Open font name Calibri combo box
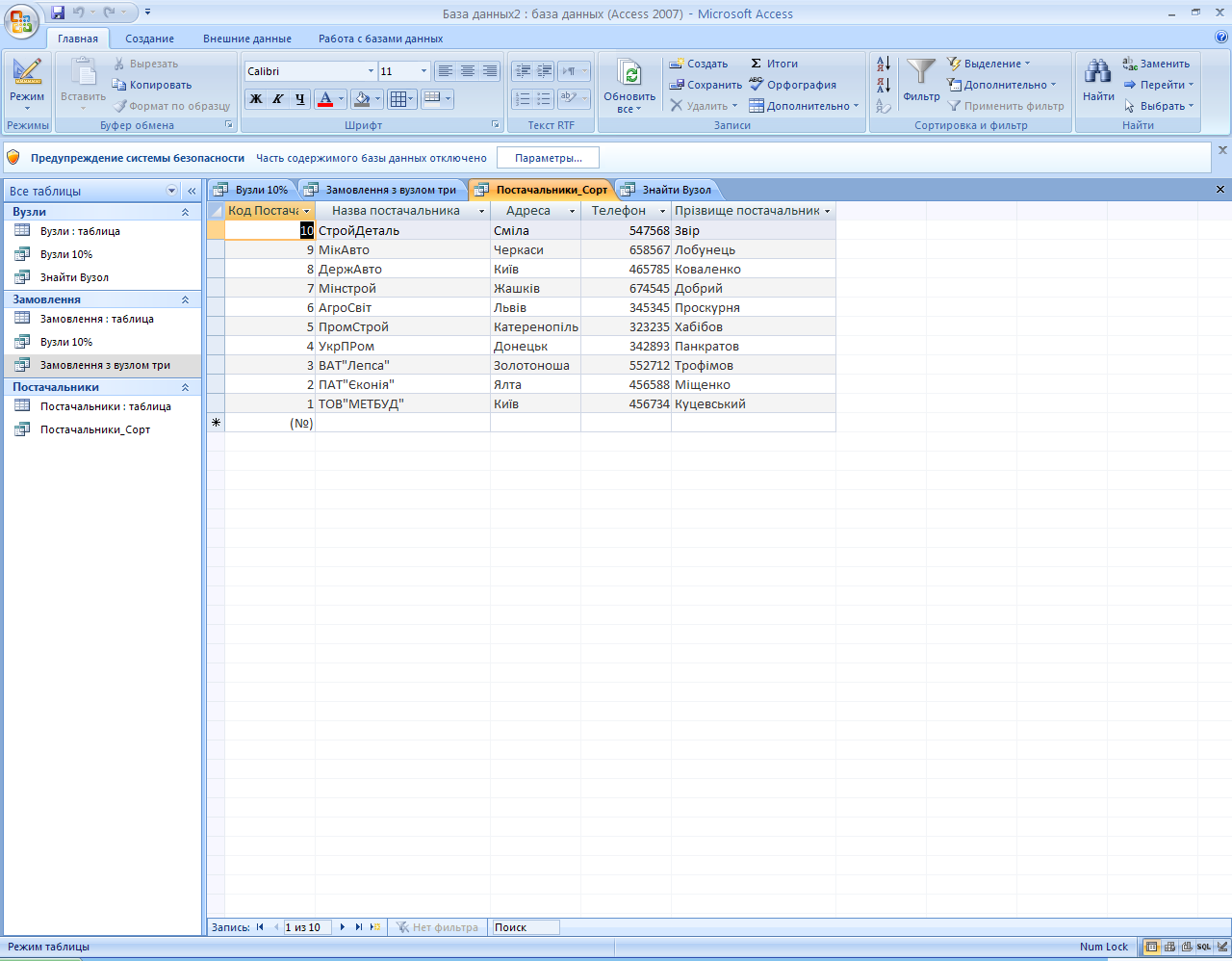The image size is (1232, 961). tap(311, 71)
